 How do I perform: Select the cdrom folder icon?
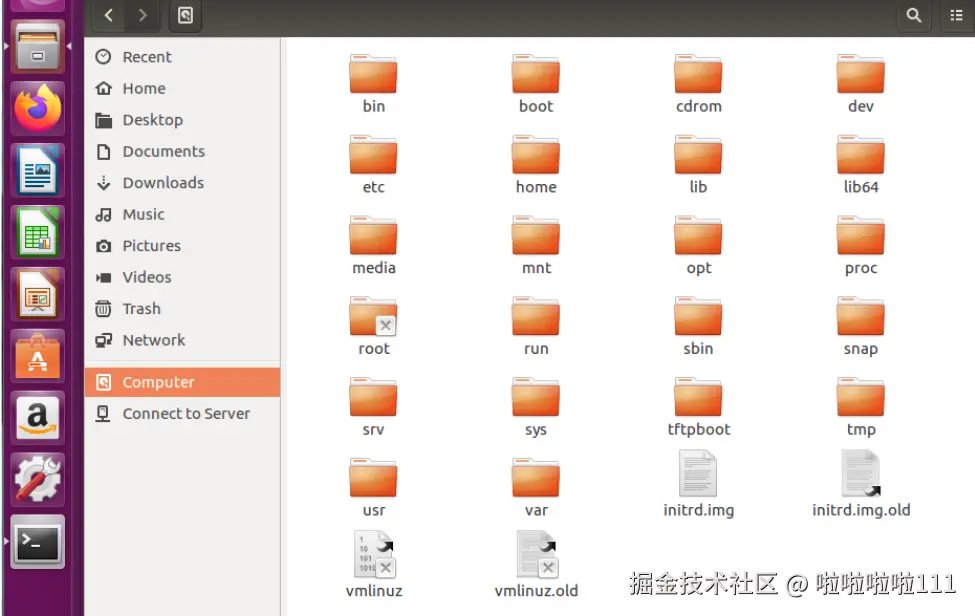tap(698, 74)
